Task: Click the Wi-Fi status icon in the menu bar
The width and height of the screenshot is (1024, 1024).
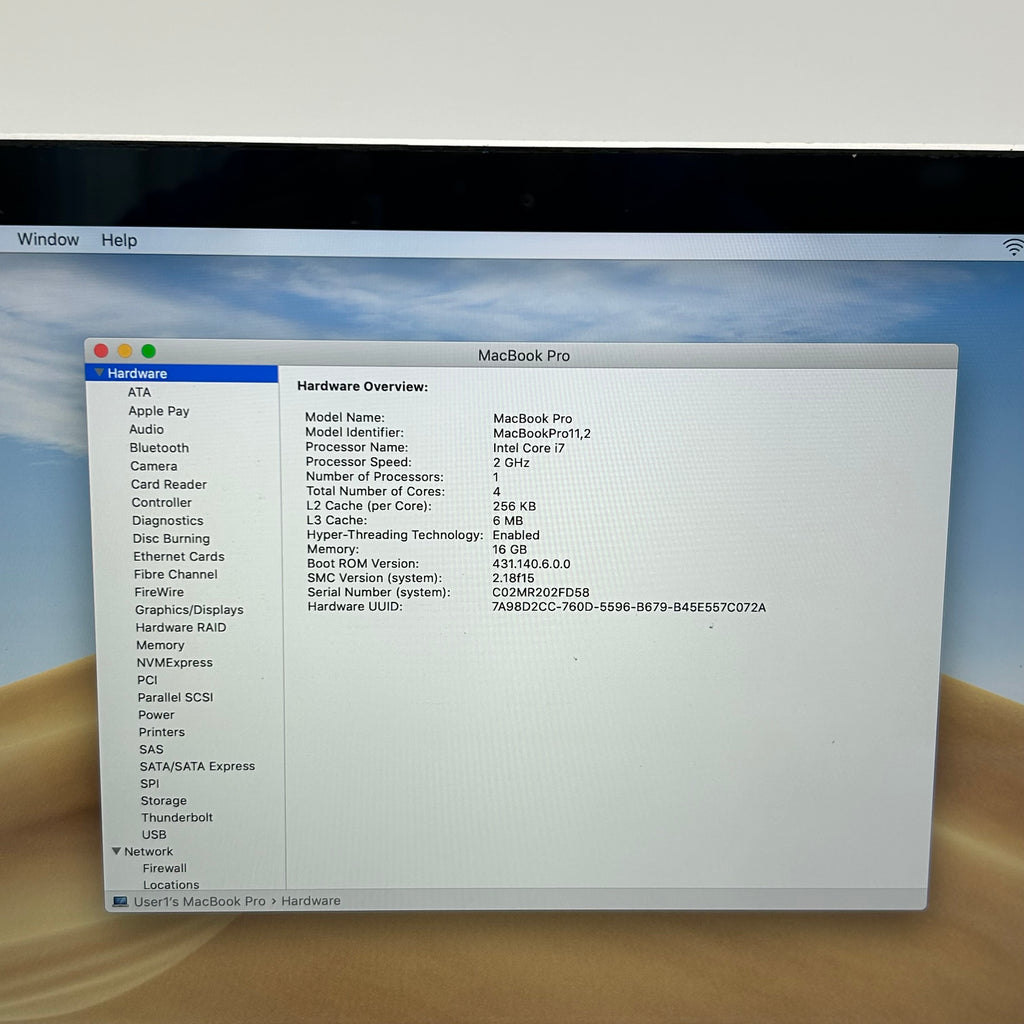Action: 1014,247
